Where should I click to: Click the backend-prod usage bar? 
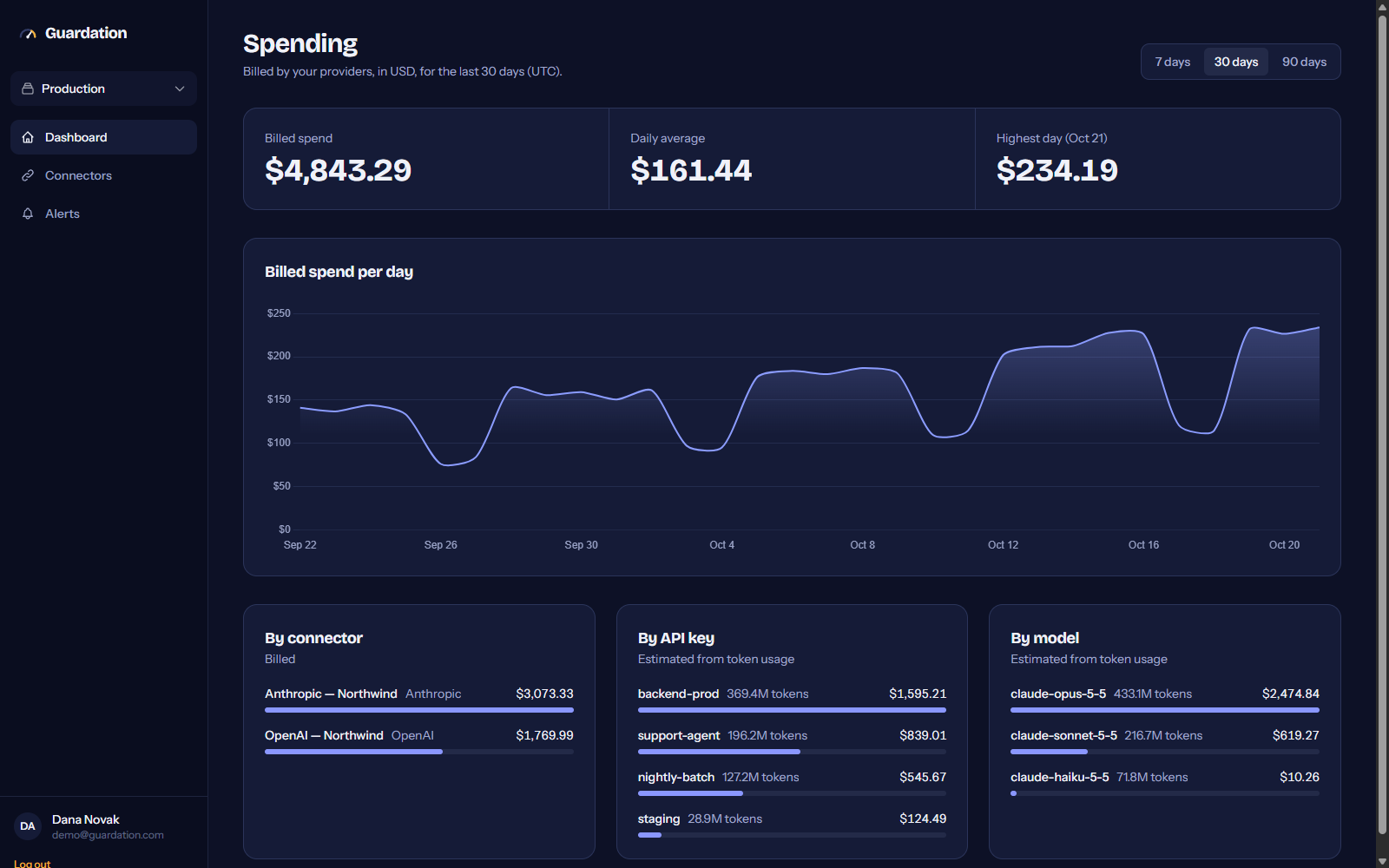pyautogui.click(x=792, y=710)
